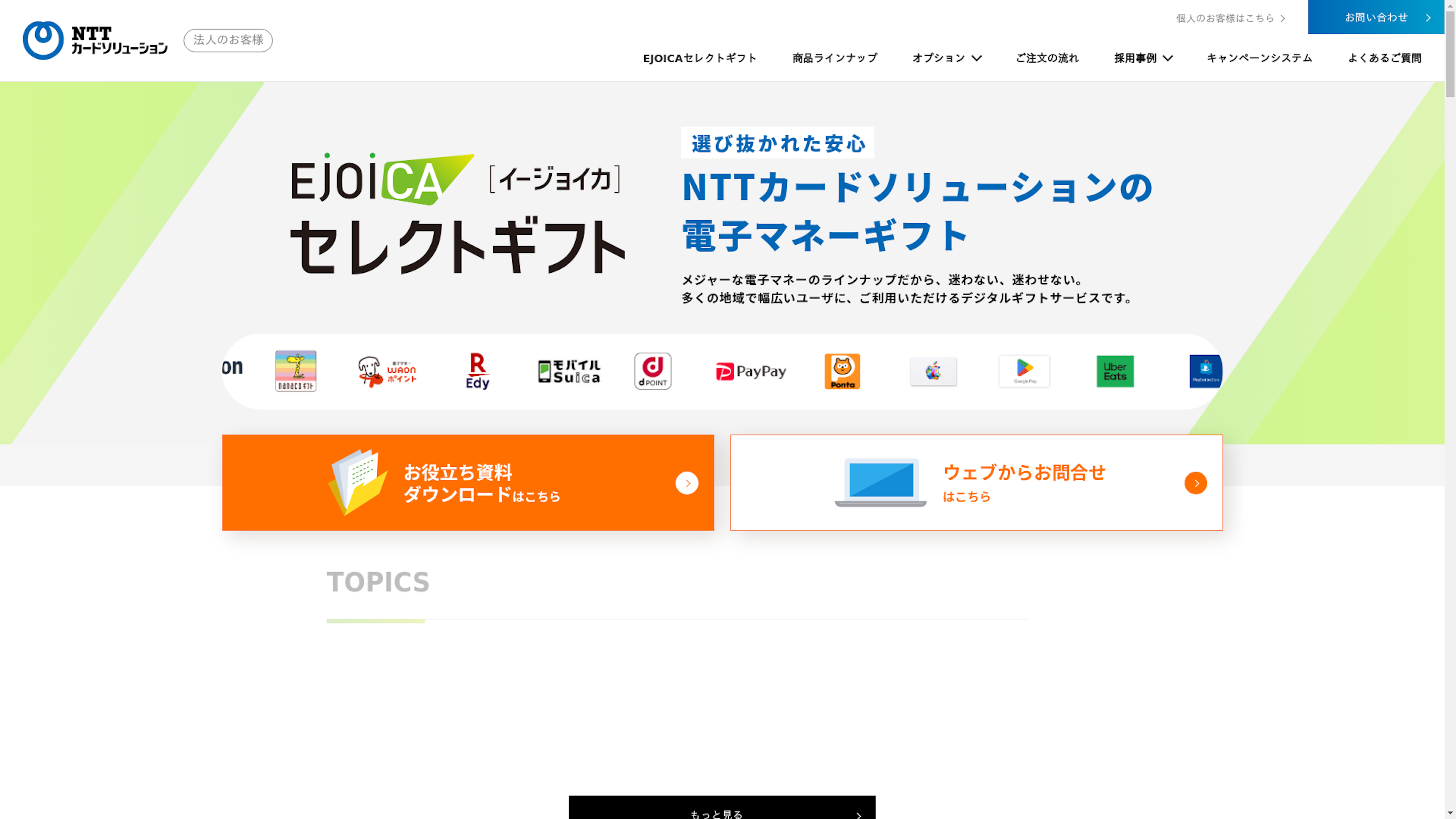The height and width of the screenshot is (819, 1456).
Task: Click the Google Play logo
Action: [x=1024, y=371]
